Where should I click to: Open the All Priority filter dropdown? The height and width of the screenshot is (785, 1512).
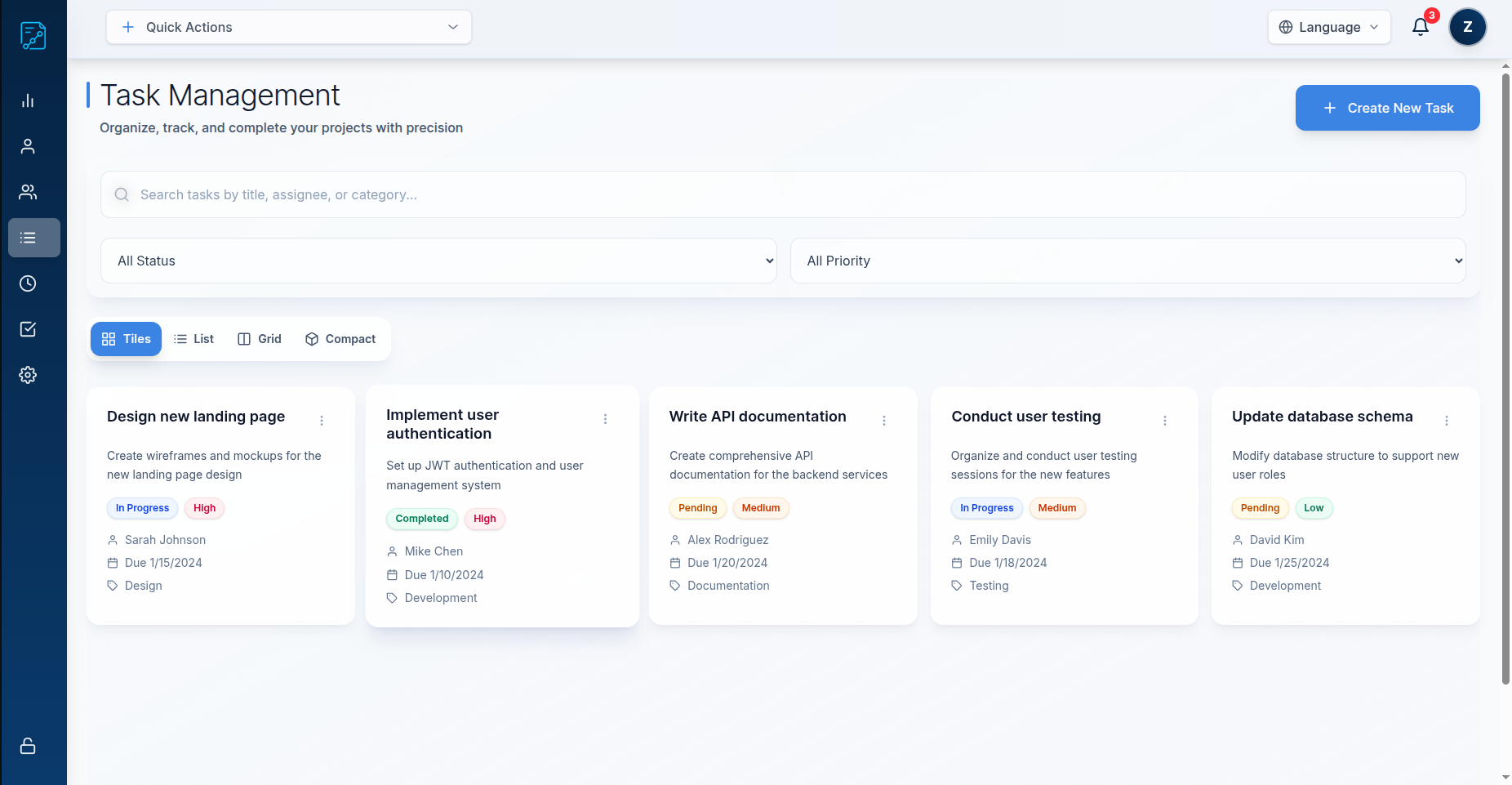[1127, 261]
